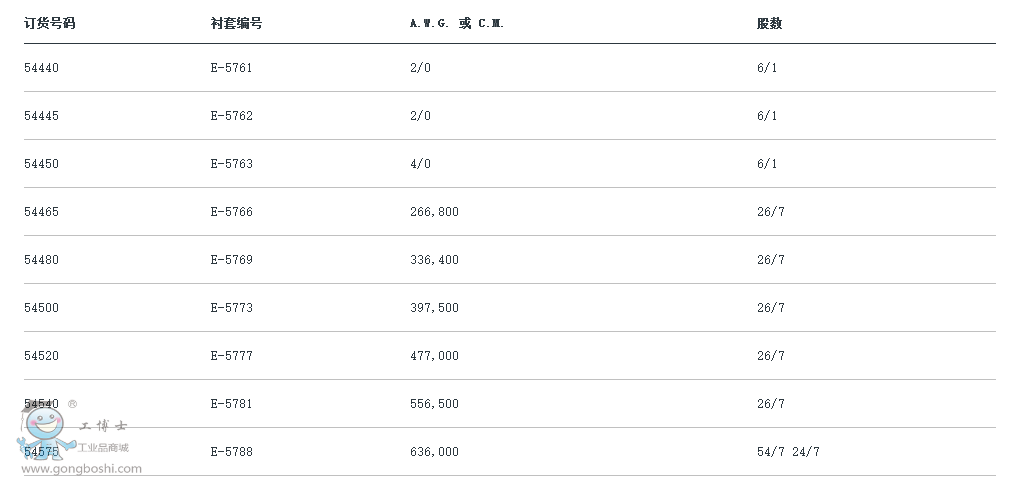Select the 4/0 gauge cell
The height and width of the screenshot is (488, 1013).
click(420, 164)
